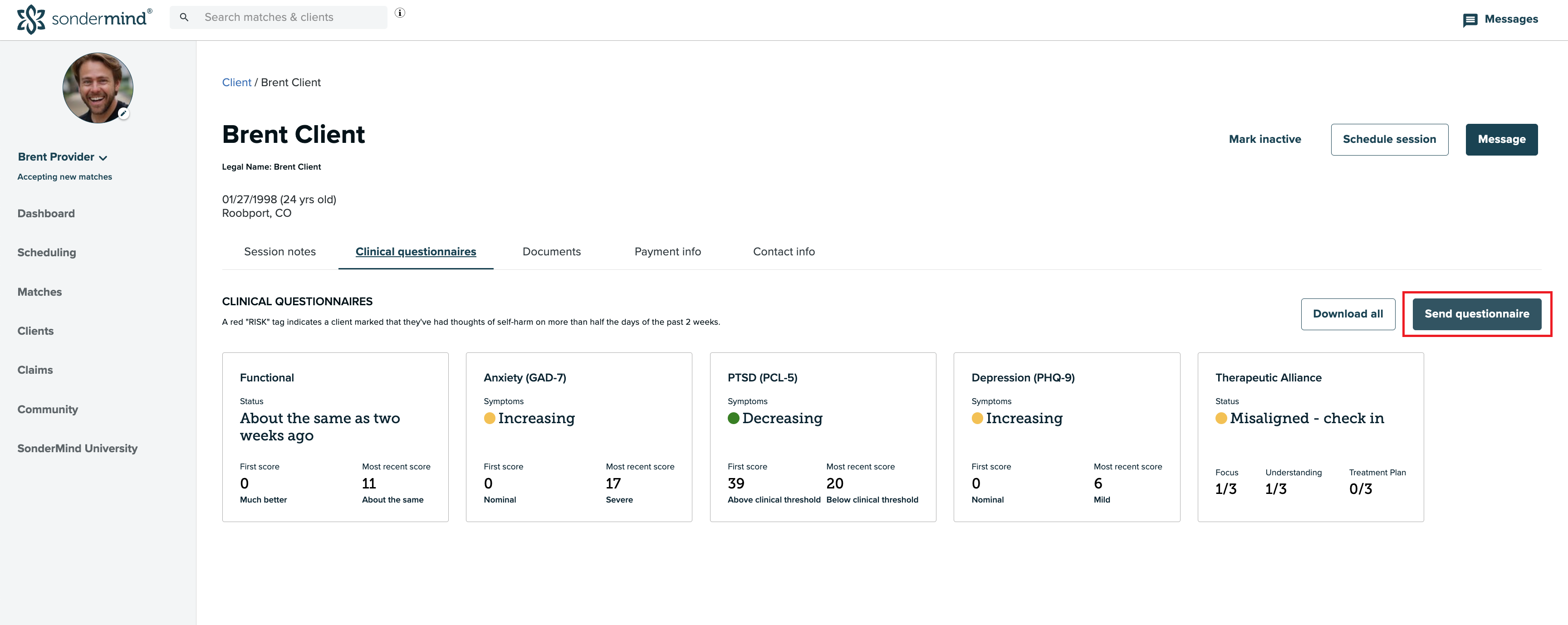Viewport: 1568px width, 625px height.
Task: Click the Schedule session button
Action: (x=1389, y=139)
